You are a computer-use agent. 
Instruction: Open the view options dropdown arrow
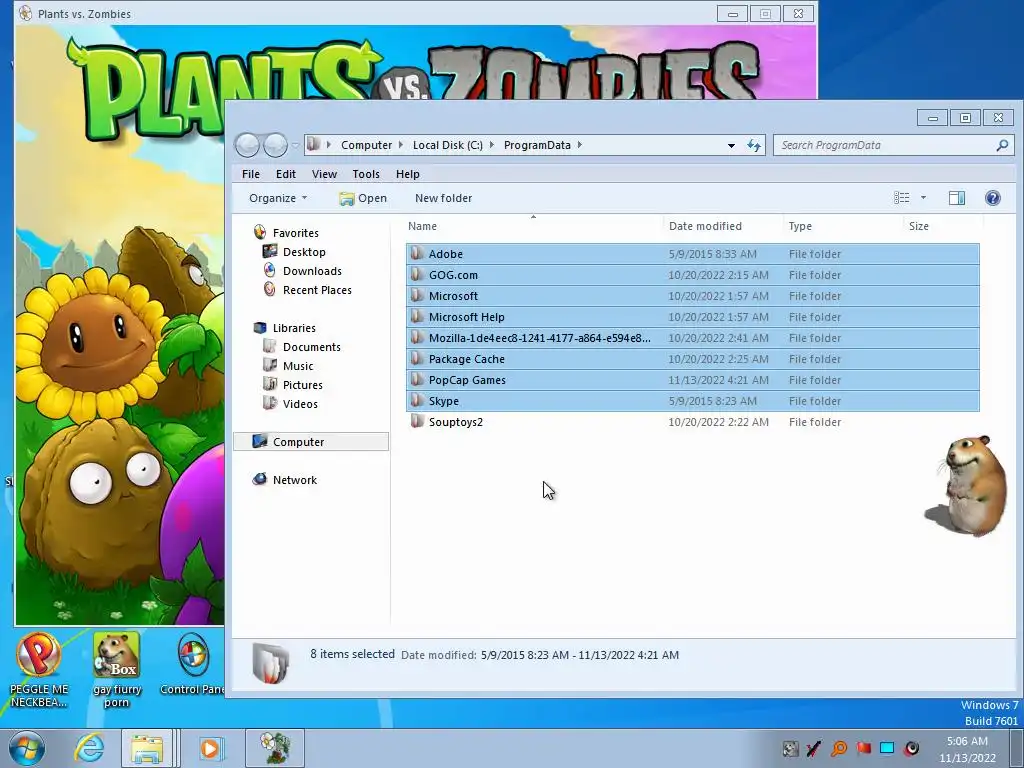(923, 197)
